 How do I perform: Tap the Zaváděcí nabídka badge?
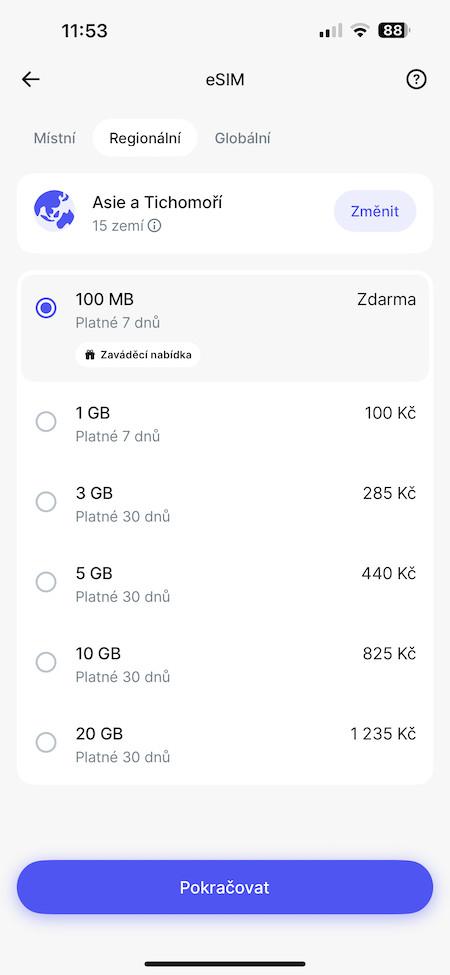click(138, 355)
